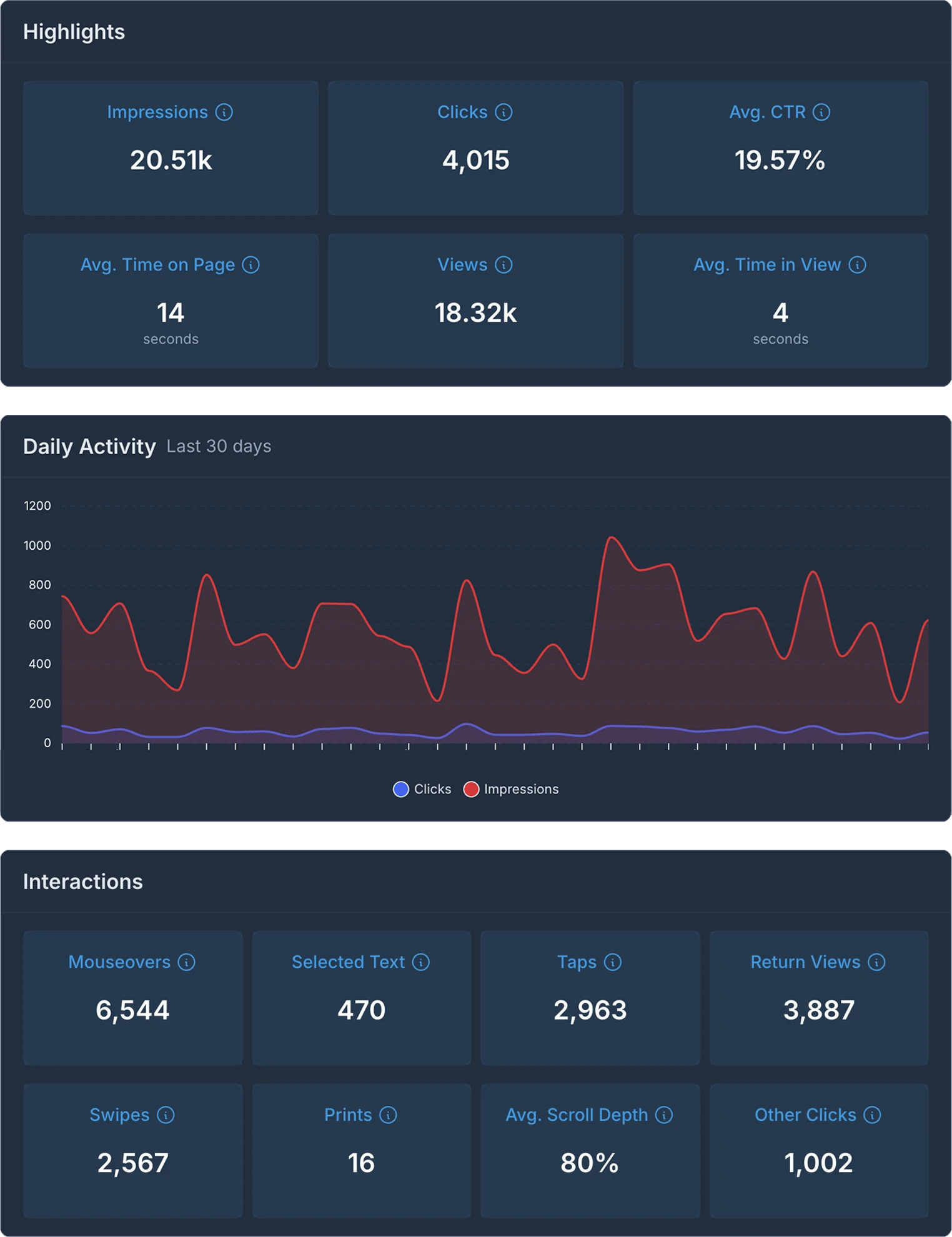Toggle the Clicks series in chart legend

tap(422, 789)
